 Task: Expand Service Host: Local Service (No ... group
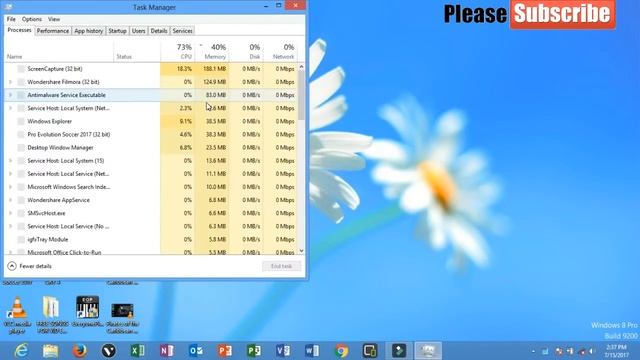[11, 226]
